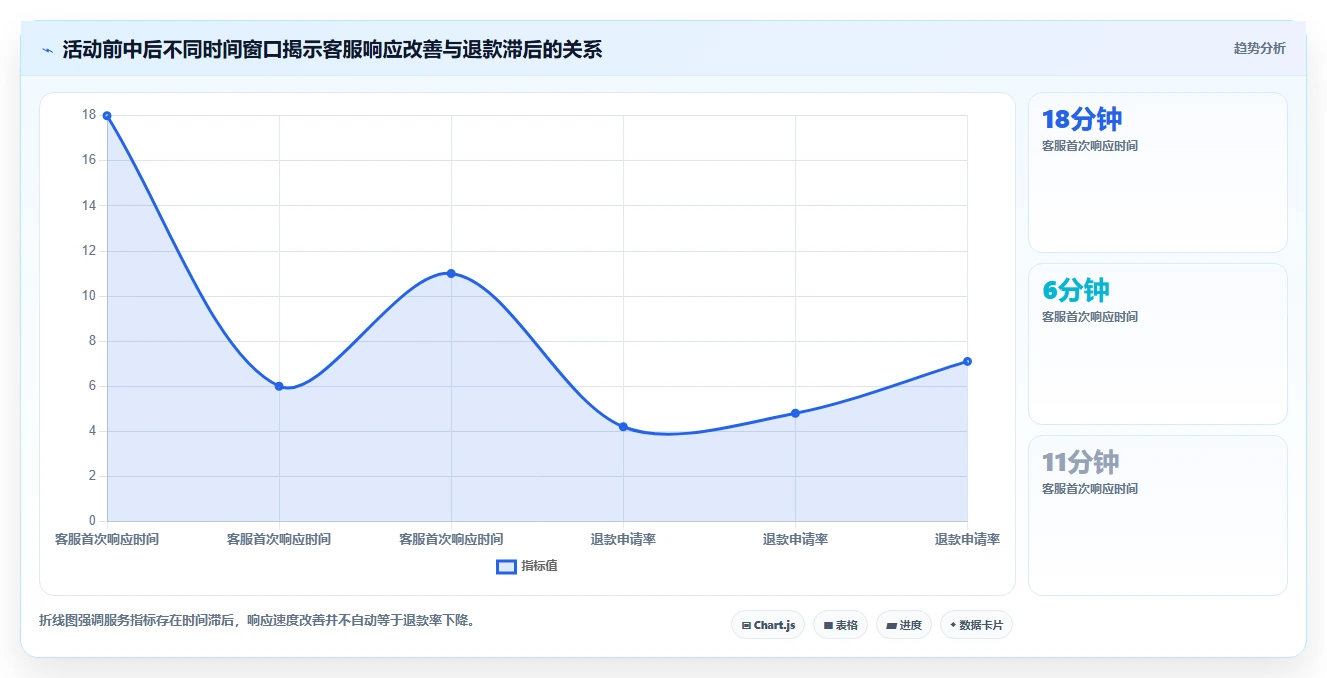The width and height of the screenshot is (1327, 678).
Task: Click the last data point near value 7
Action: click(967, 361)
